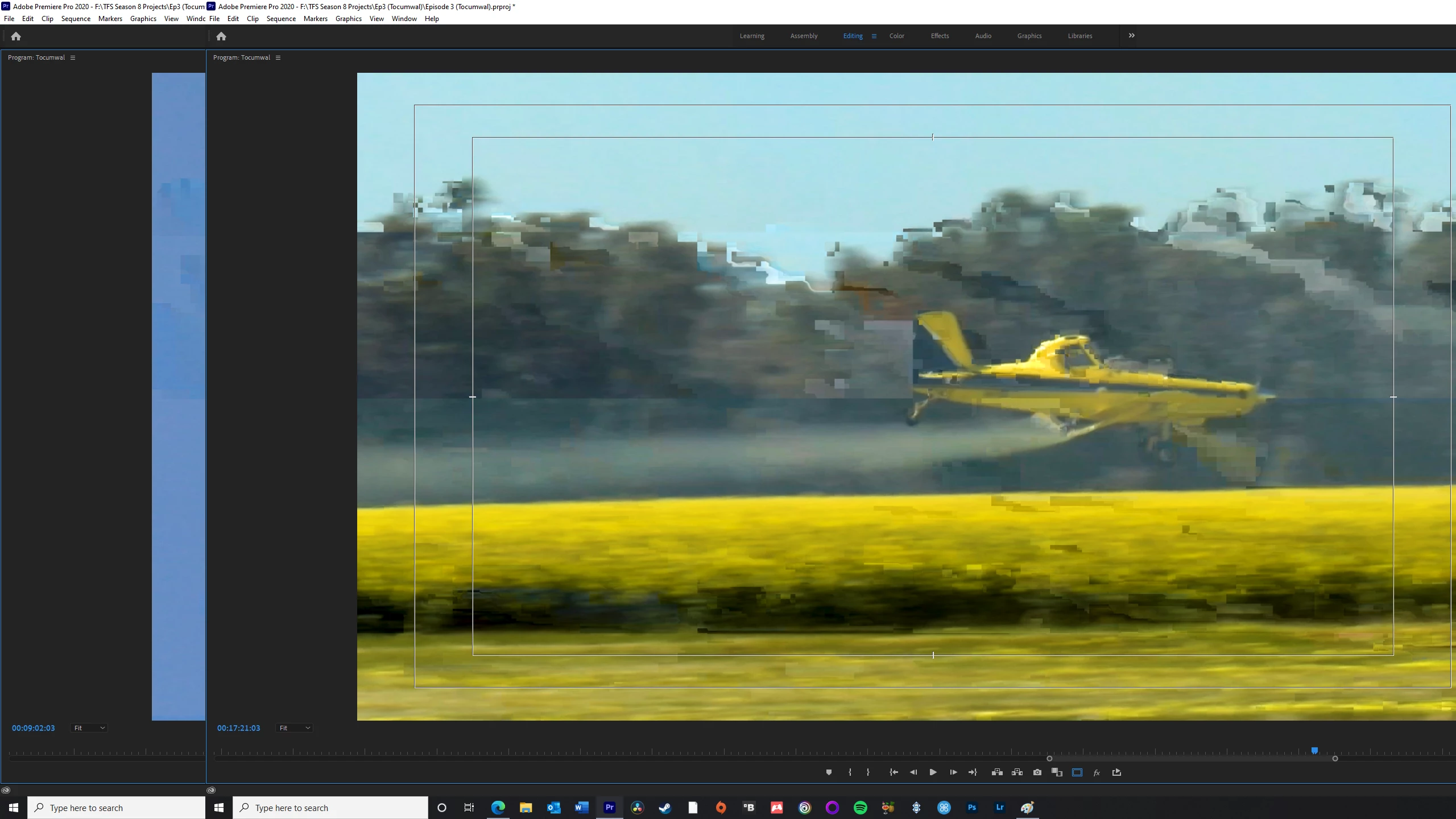Open the Sequence menu
1456x819 pixels.
[x=281, y=19]
